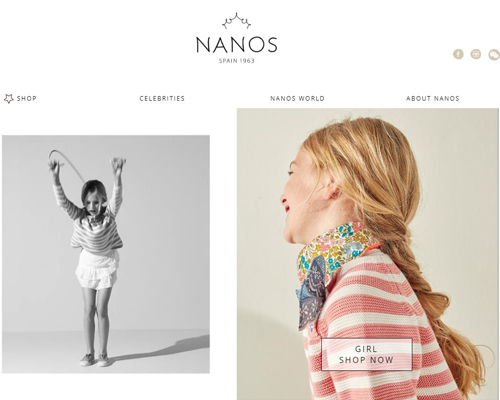Click the SPAIN 1963 tagline text

[x=237, y=61]
